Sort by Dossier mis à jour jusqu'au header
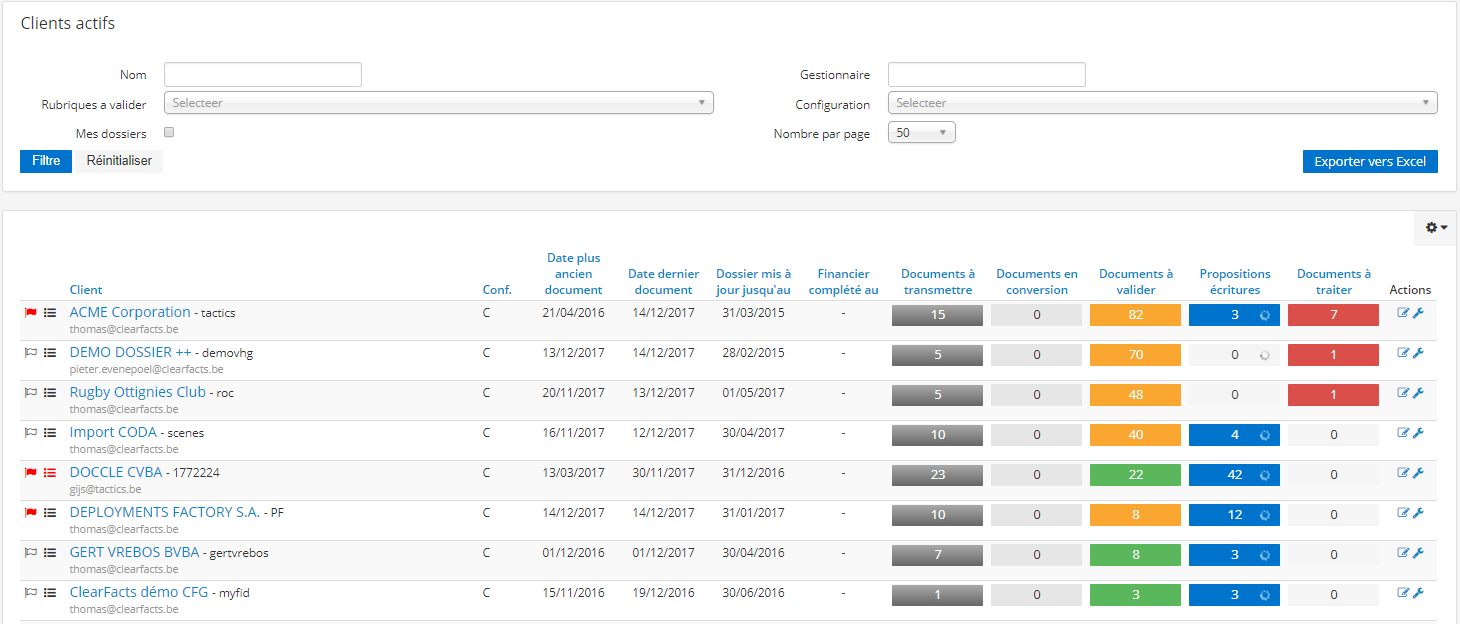 tap(753, 282)
